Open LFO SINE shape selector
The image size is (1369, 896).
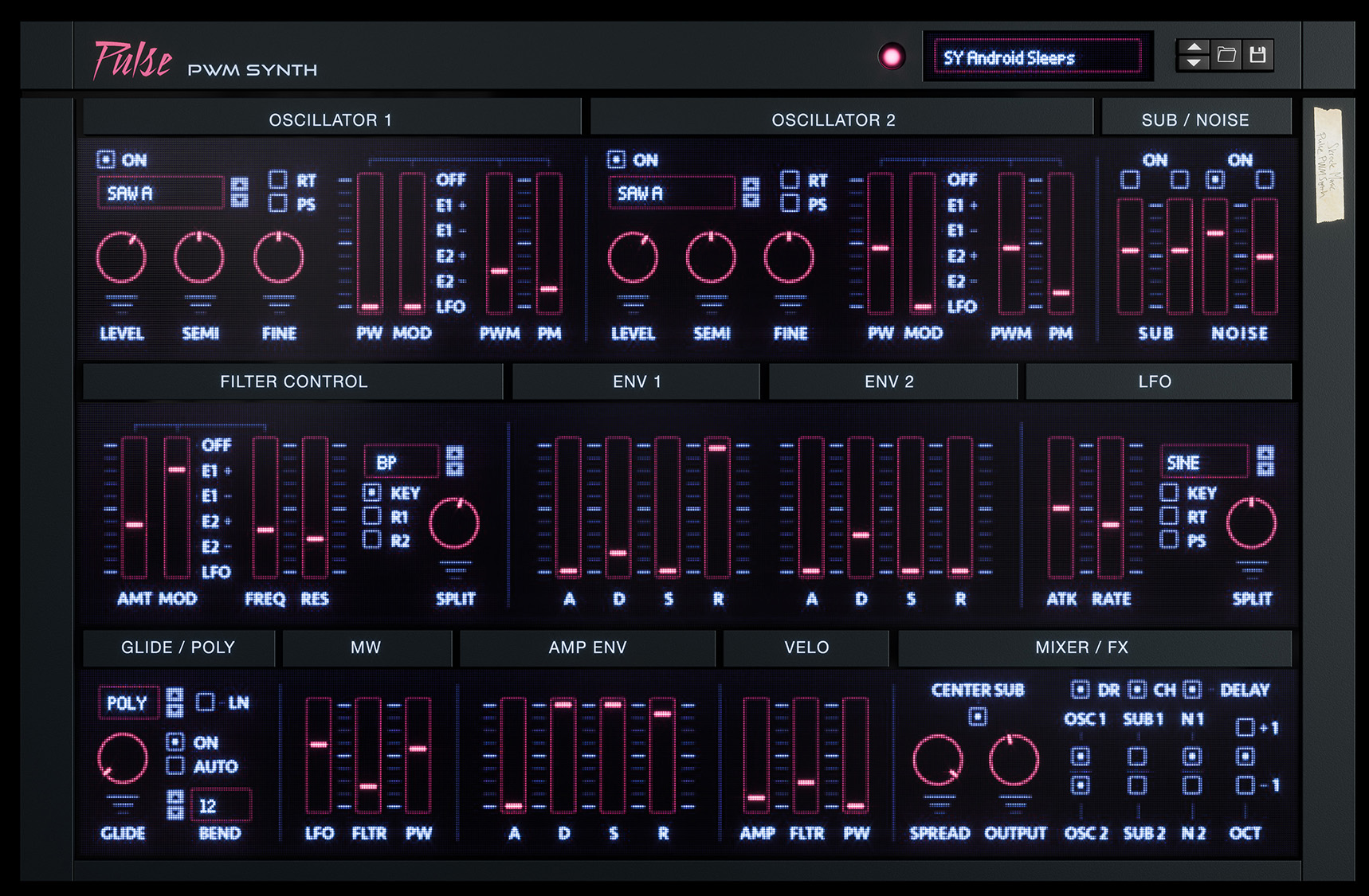pyautogui.click(x=1204, y=462)
